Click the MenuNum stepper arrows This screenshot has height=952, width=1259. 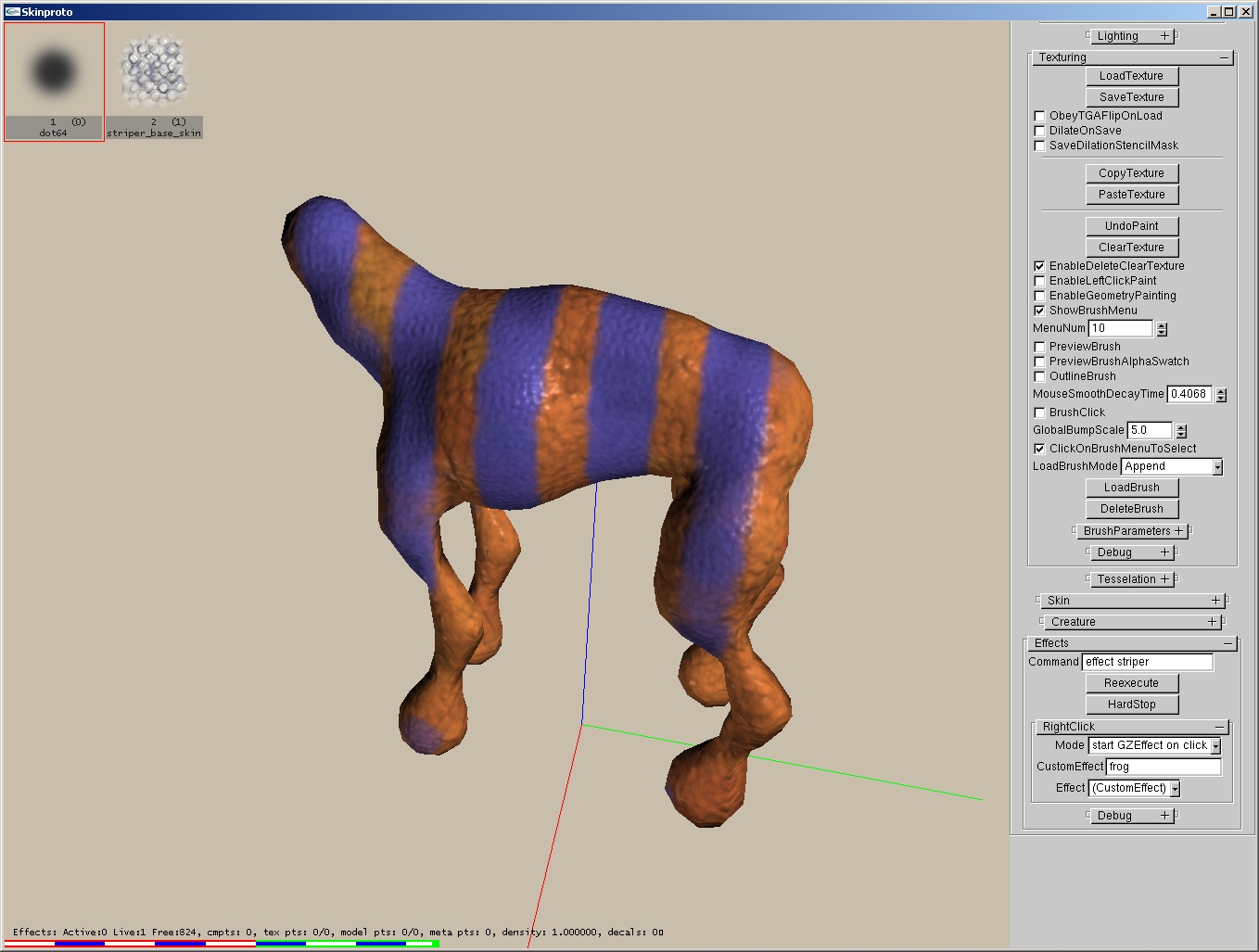point(1162,329)
